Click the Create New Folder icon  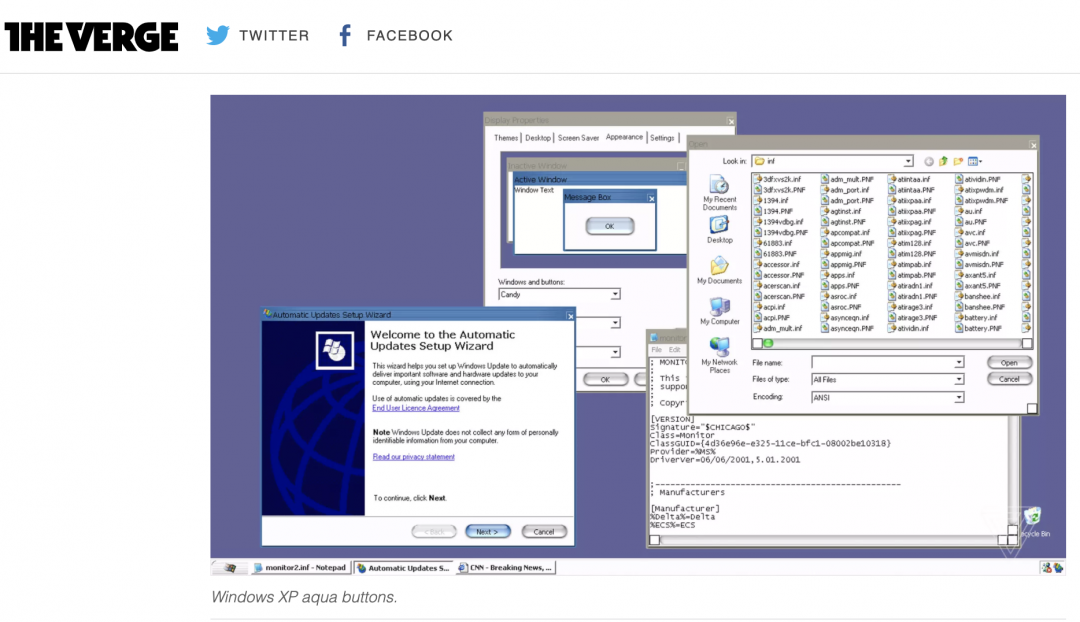958,161
